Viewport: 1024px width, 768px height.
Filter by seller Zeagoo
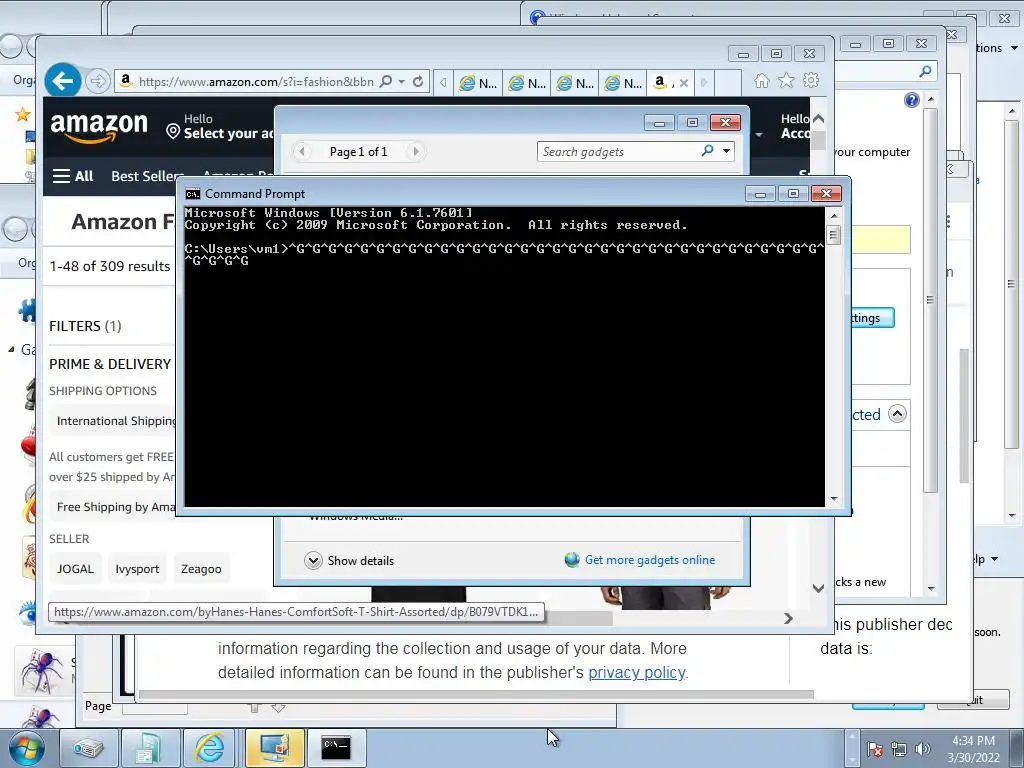tap(201, 569)
